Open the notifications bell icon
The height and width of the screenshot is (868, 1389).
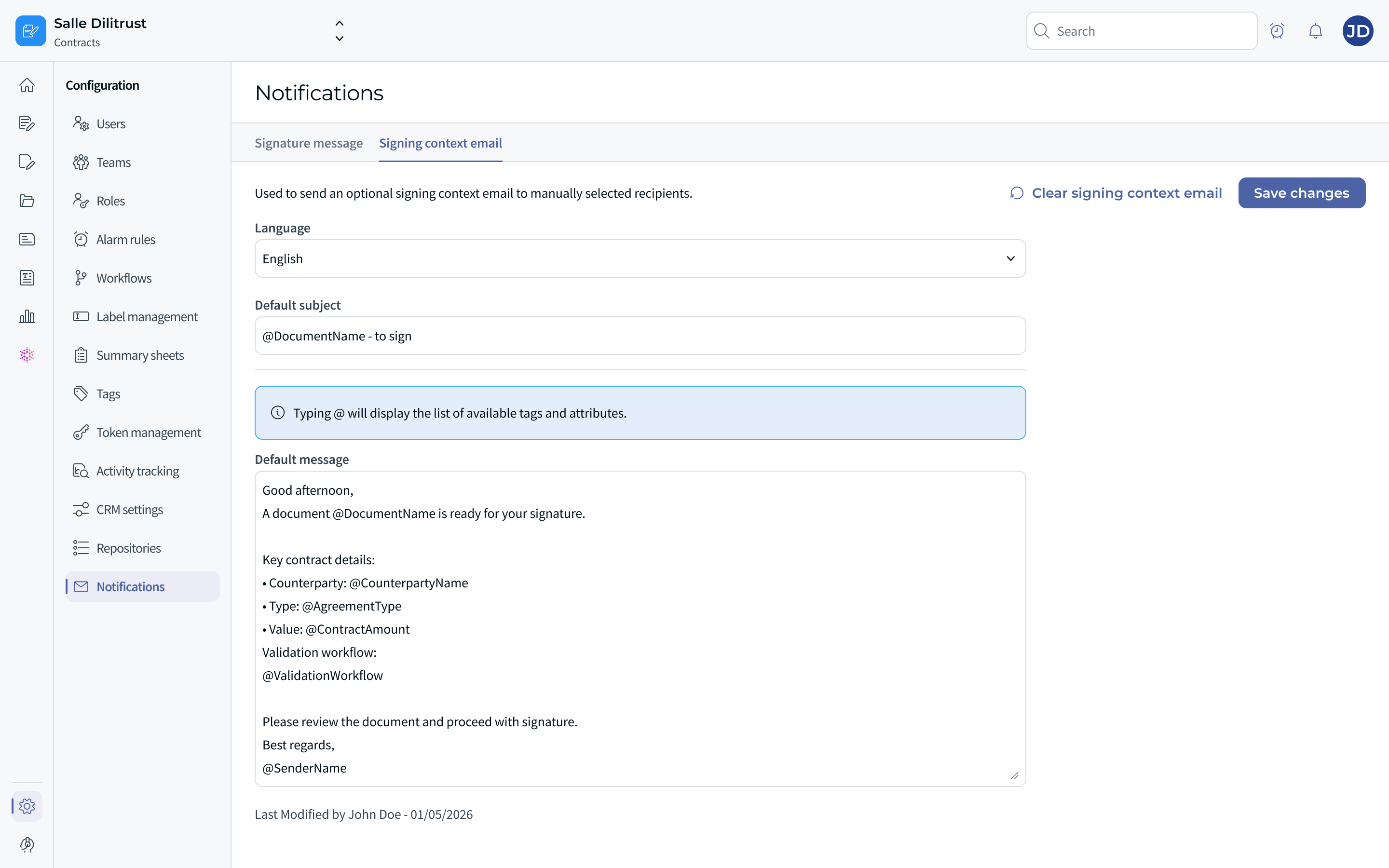[1316, 31]
